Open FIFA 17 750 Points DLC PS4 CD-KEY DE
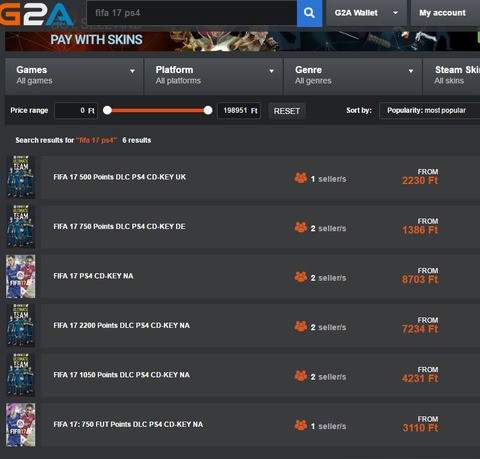The image size is (480, 459). click(x=119, y=226)
